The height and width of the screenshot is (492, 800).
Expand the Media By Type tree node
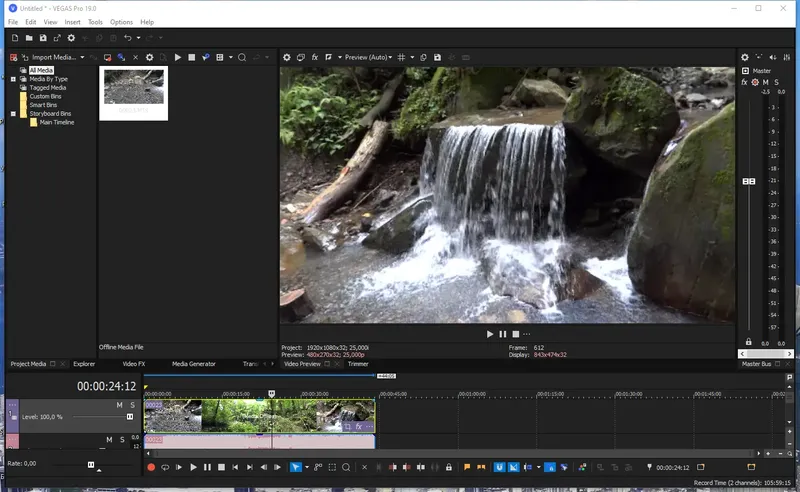click(x=13, y=78)
